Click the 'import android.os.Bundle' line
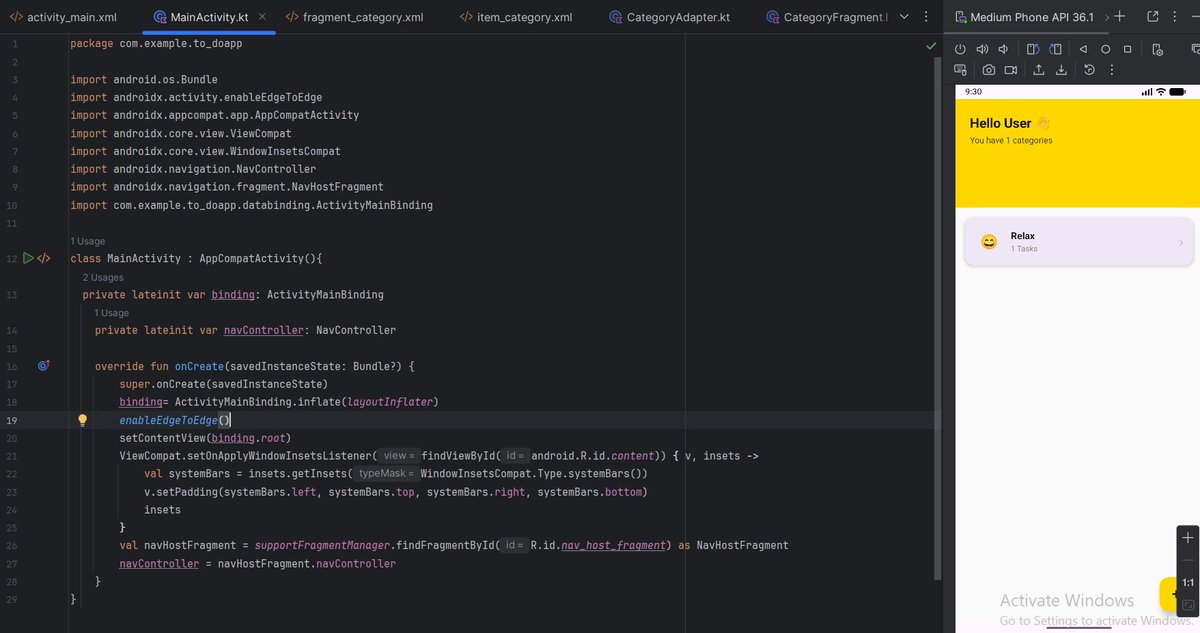 (144, 80)
